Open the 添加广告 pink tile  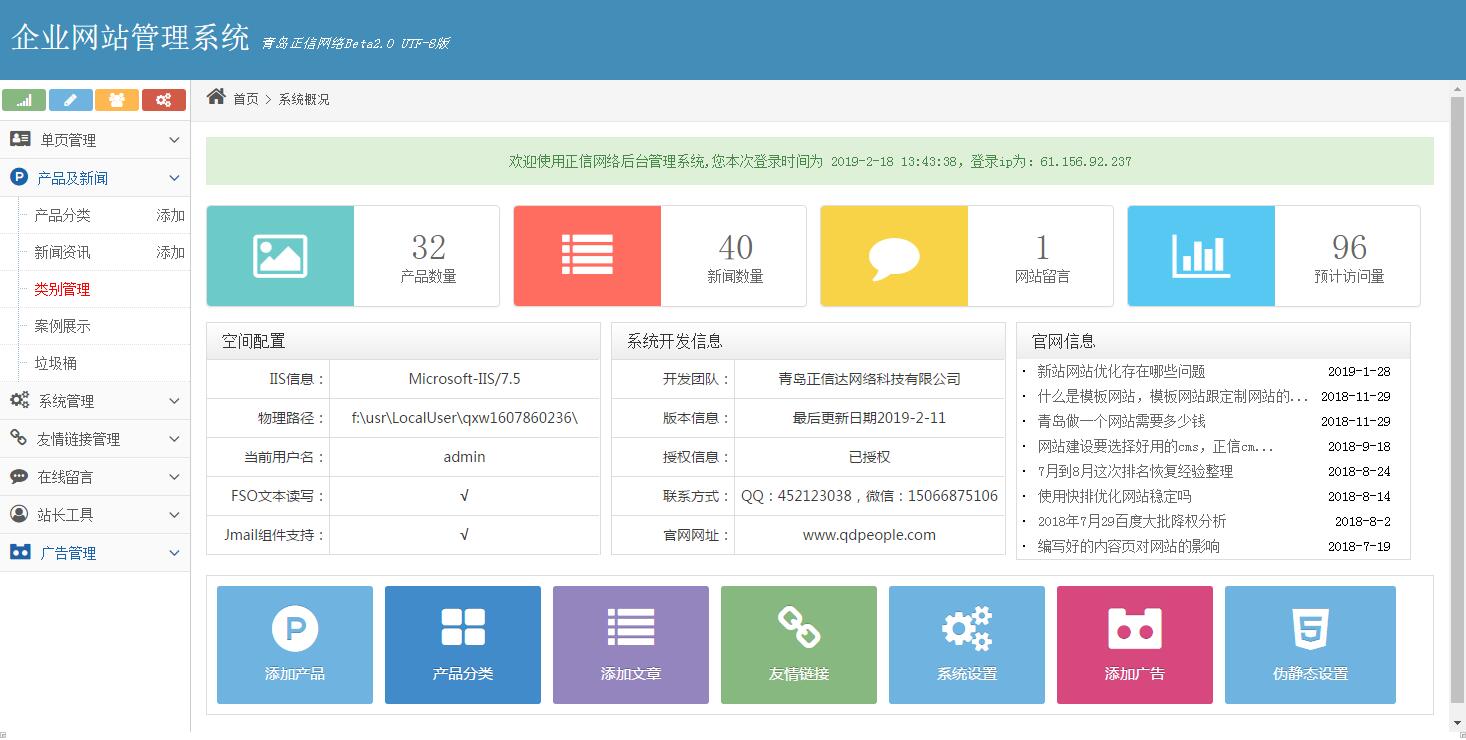tap(1135, 645)
